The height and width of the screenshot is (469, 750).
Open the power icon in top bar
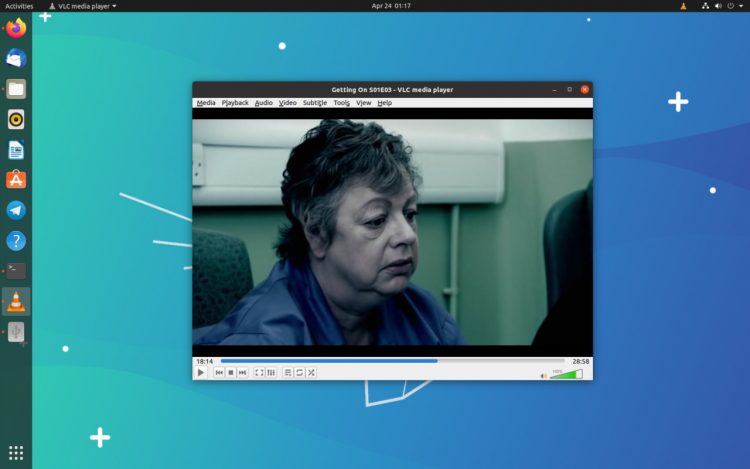[x=730, y=6]
